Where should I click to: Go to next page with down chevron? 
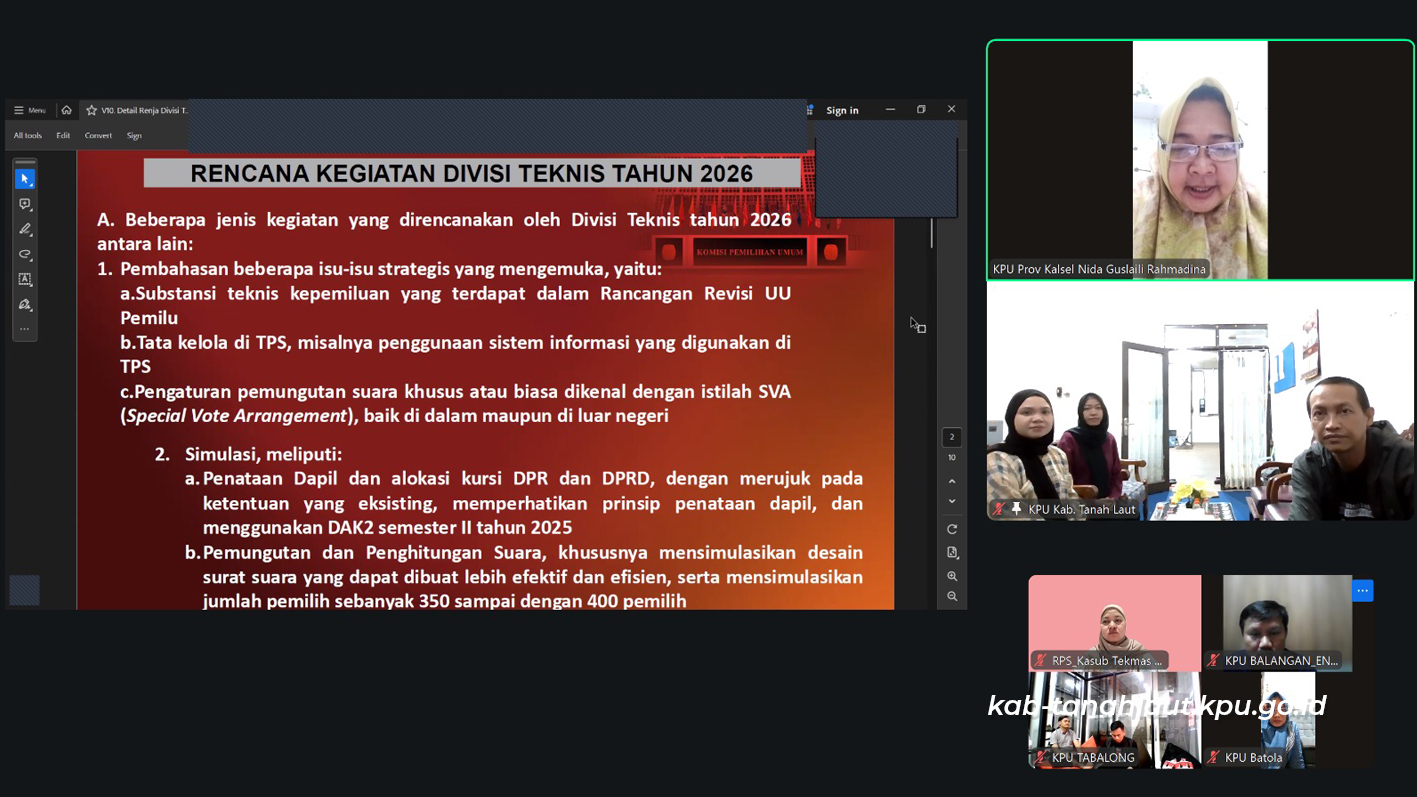(x=952, y=501)
